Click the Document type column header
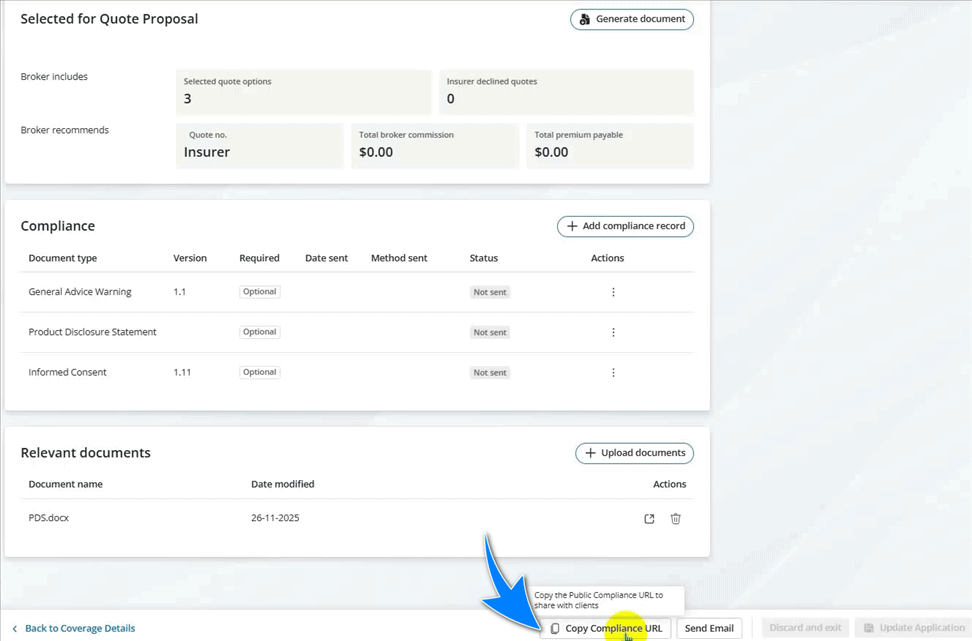972x641 pixels. [63, 259]
